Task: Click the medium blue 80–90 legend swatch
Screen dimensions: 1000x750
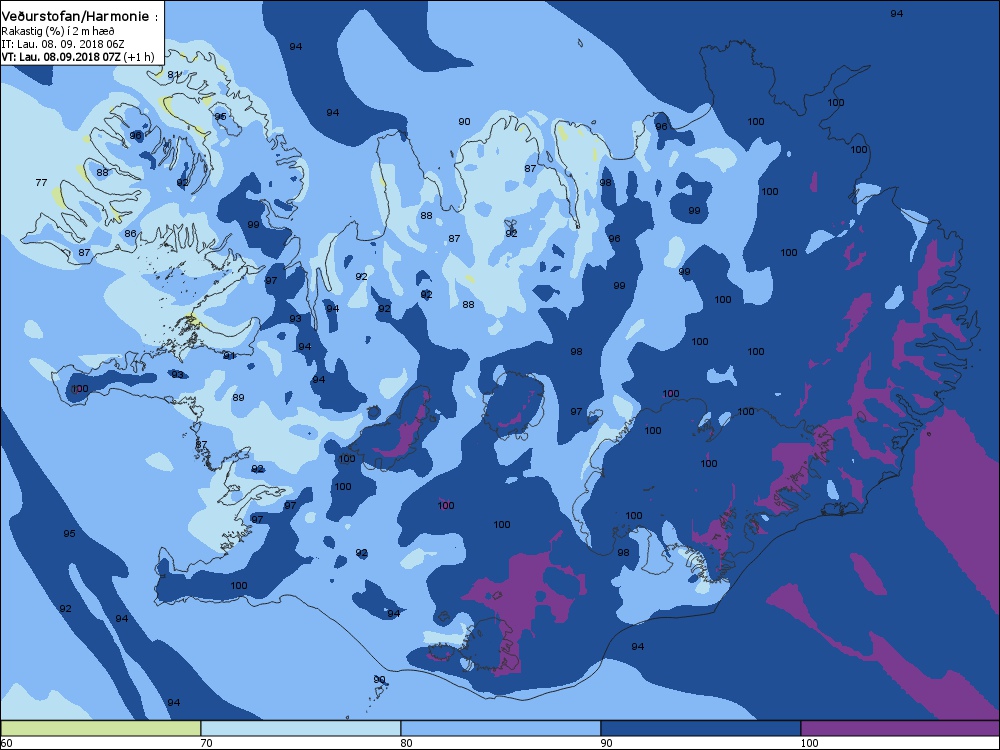Action: [501, 728]
